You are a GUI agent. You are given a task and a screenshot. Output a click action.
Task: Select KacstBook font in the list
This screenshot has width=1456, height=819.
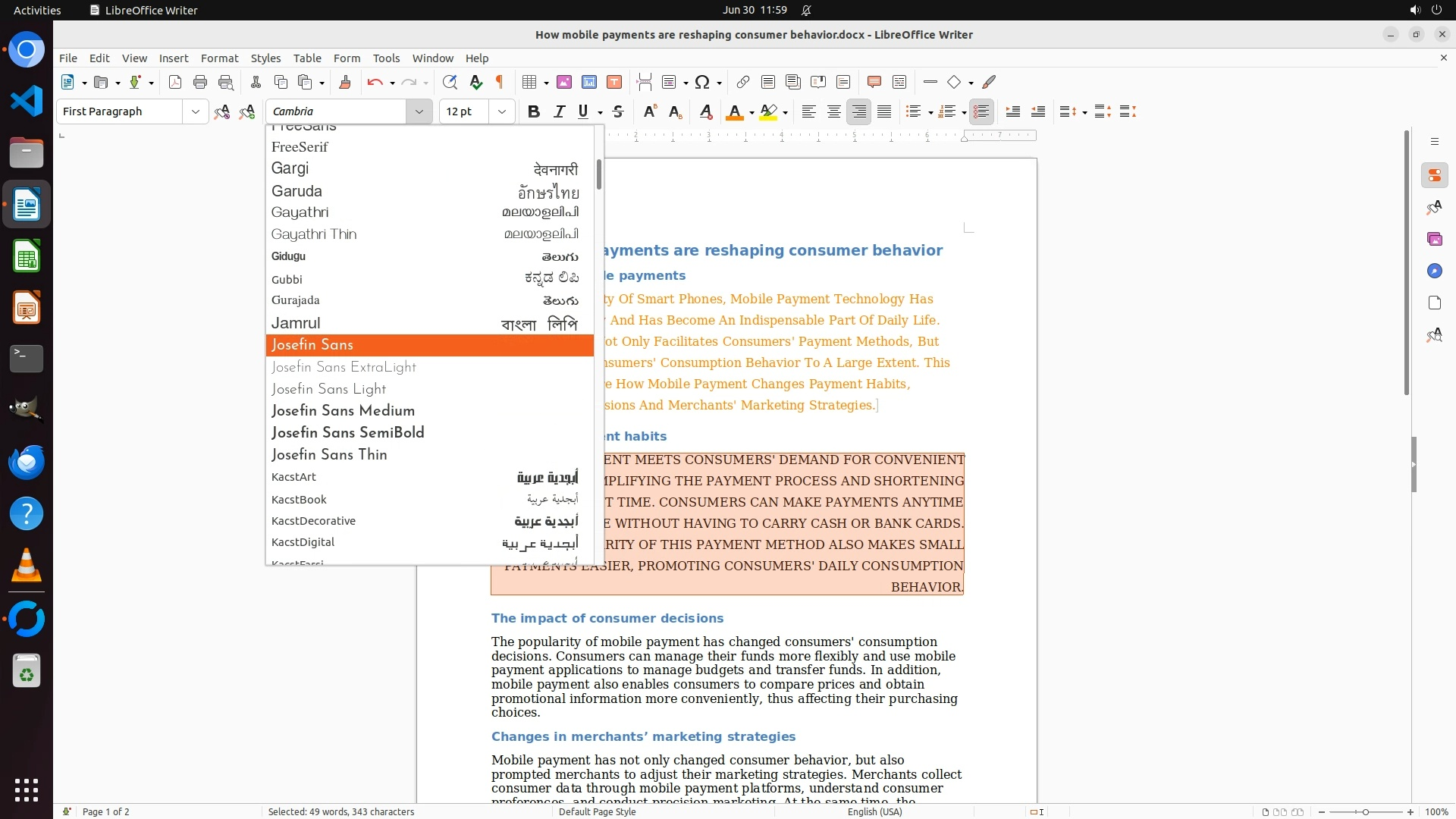(x=299, y=500)
